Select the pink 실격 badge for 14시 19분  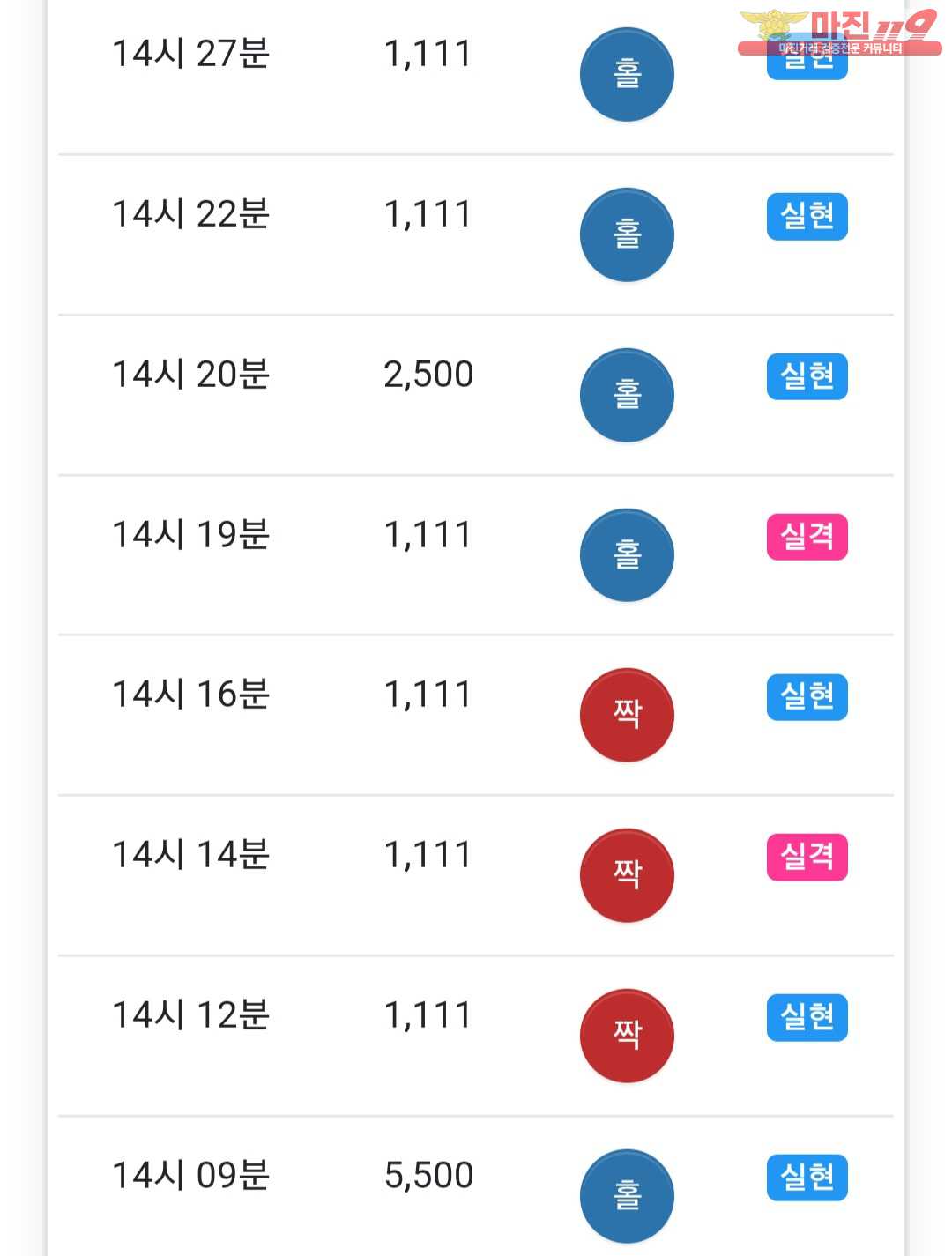pyautogui.click(x=807, y=537)
